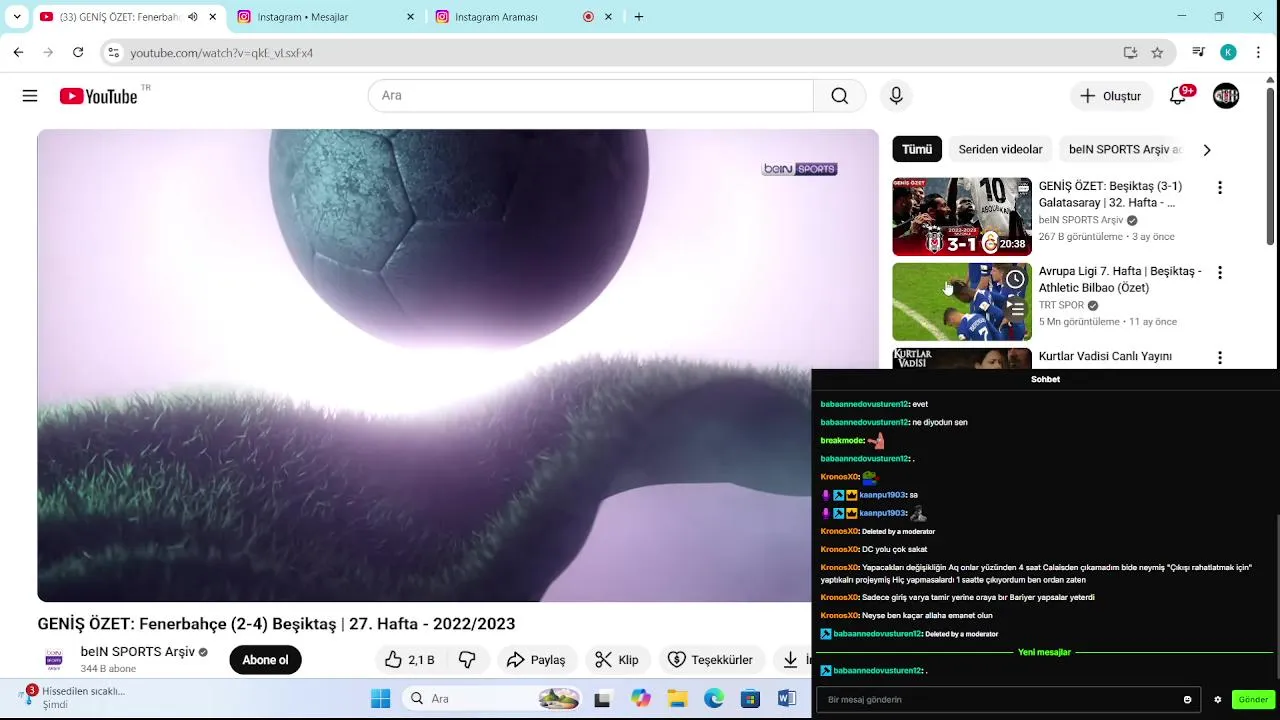Bookmark this page with the star icon

(1157, 52)
